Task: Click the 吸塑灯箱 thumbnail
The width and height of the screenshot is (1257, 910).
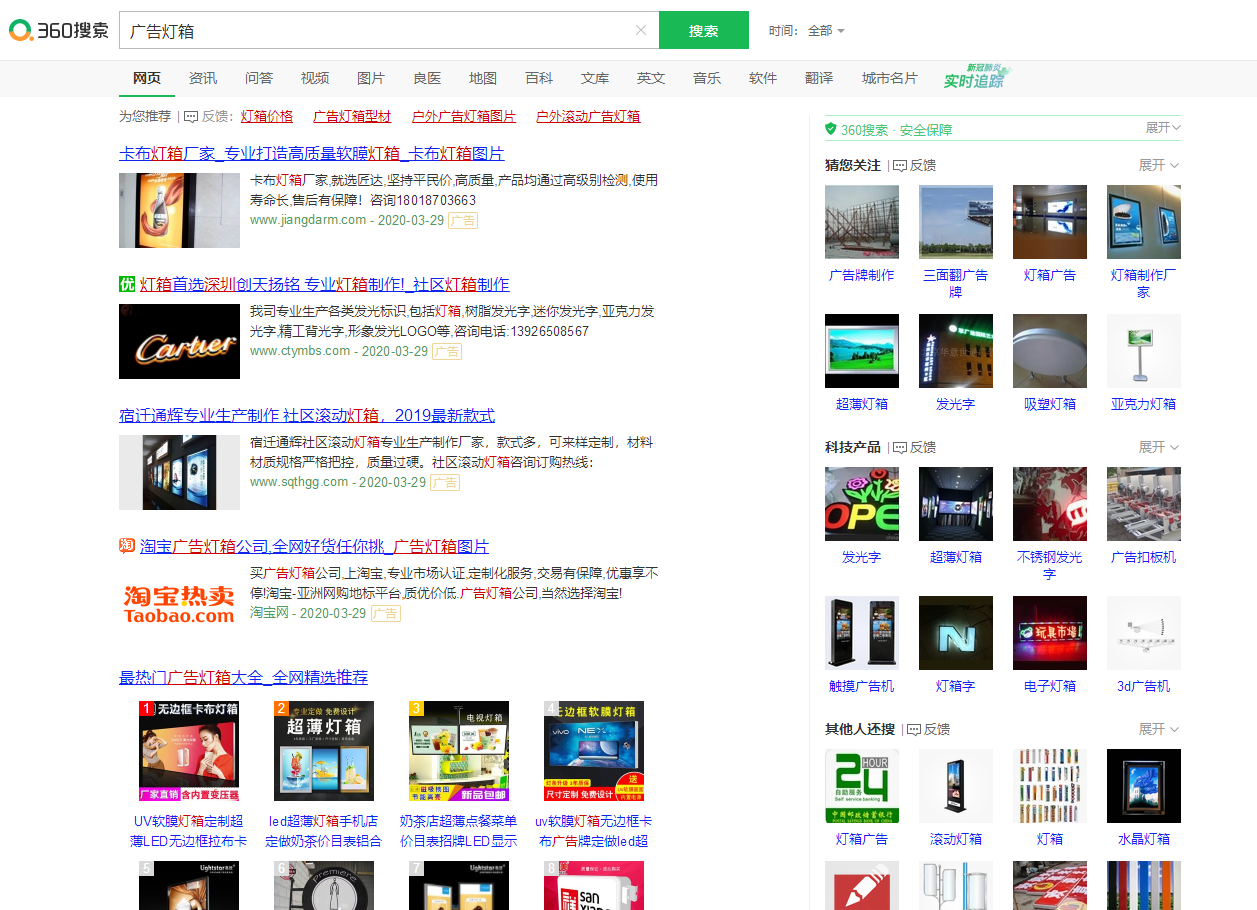Action: click(1050, 351)
